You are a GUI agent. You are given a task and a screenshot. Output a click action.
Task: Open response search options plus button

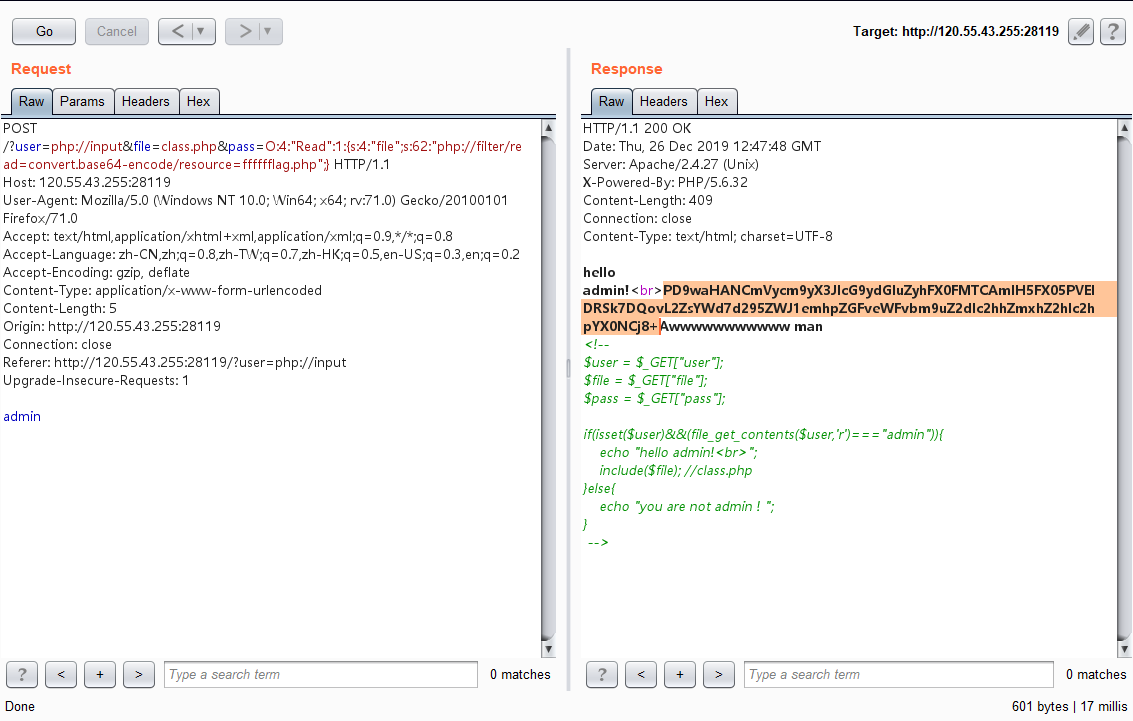coord(680,674)
